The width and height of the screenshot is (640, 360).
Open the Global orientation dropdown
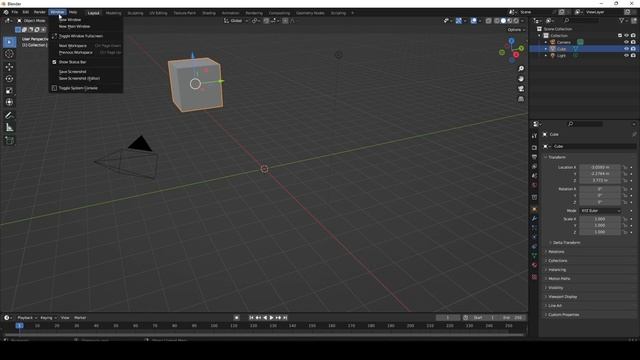236,20
